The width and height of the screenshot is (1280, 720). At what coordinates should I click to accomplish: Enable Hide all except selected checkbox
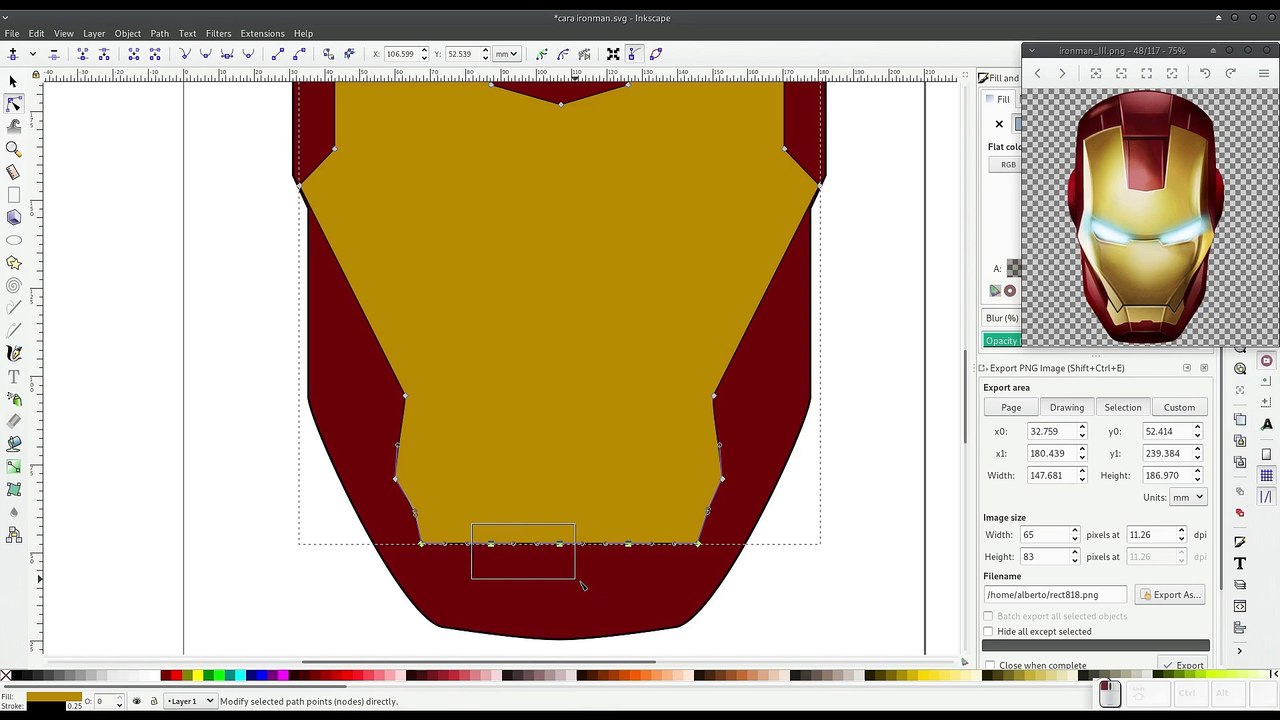click(989, 632)
